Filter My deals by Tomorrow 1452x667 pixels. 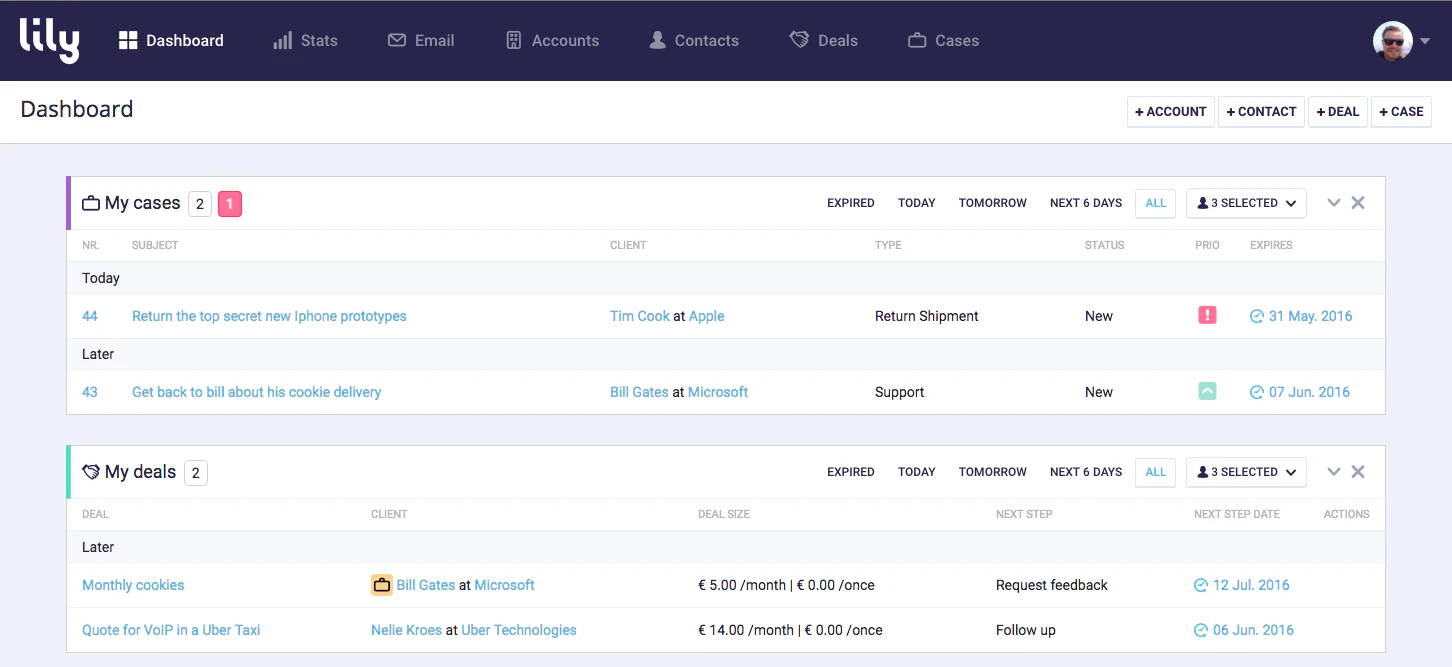click(993, 472)
